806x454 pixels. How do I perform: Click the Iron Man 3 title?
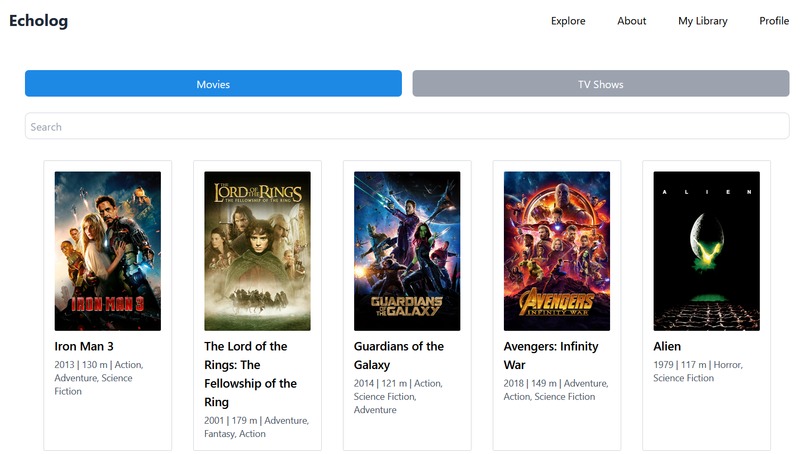pos(84,347)
